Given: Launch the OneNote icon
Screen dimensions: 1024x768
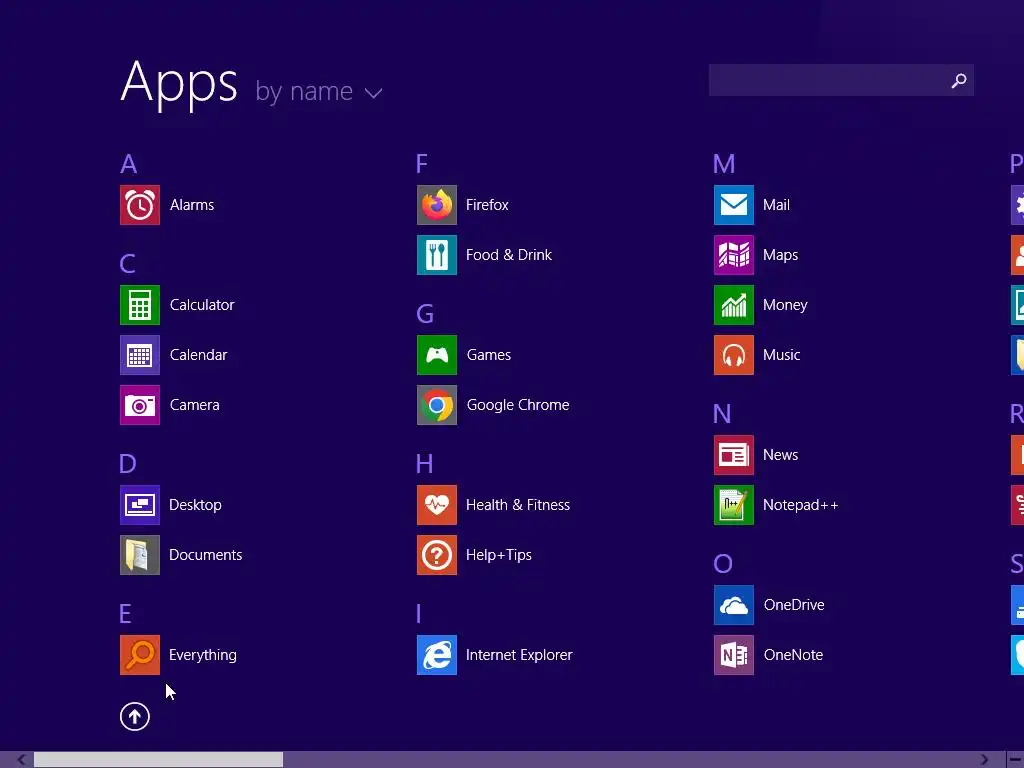Looking at the screenshot, I should pyautogui.click(x=734, y=655).
